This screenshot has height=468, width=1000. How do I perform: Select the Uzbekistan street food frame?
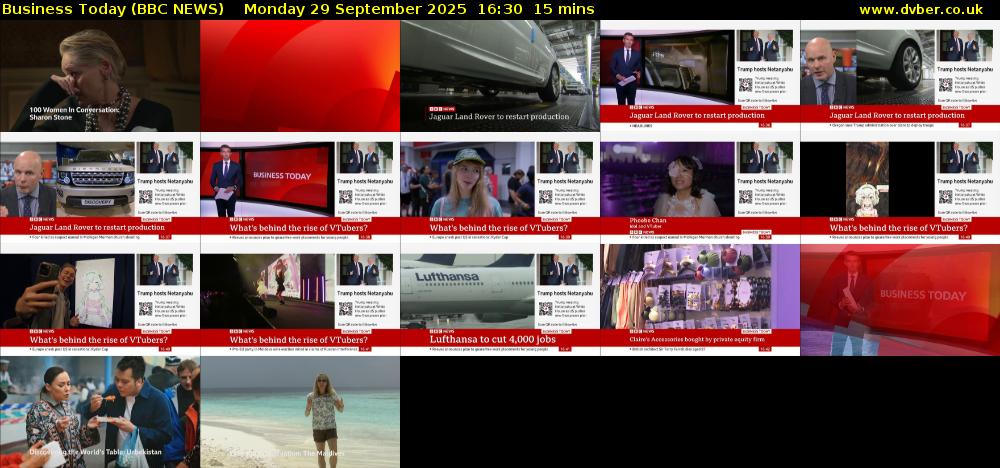point(100,412)
